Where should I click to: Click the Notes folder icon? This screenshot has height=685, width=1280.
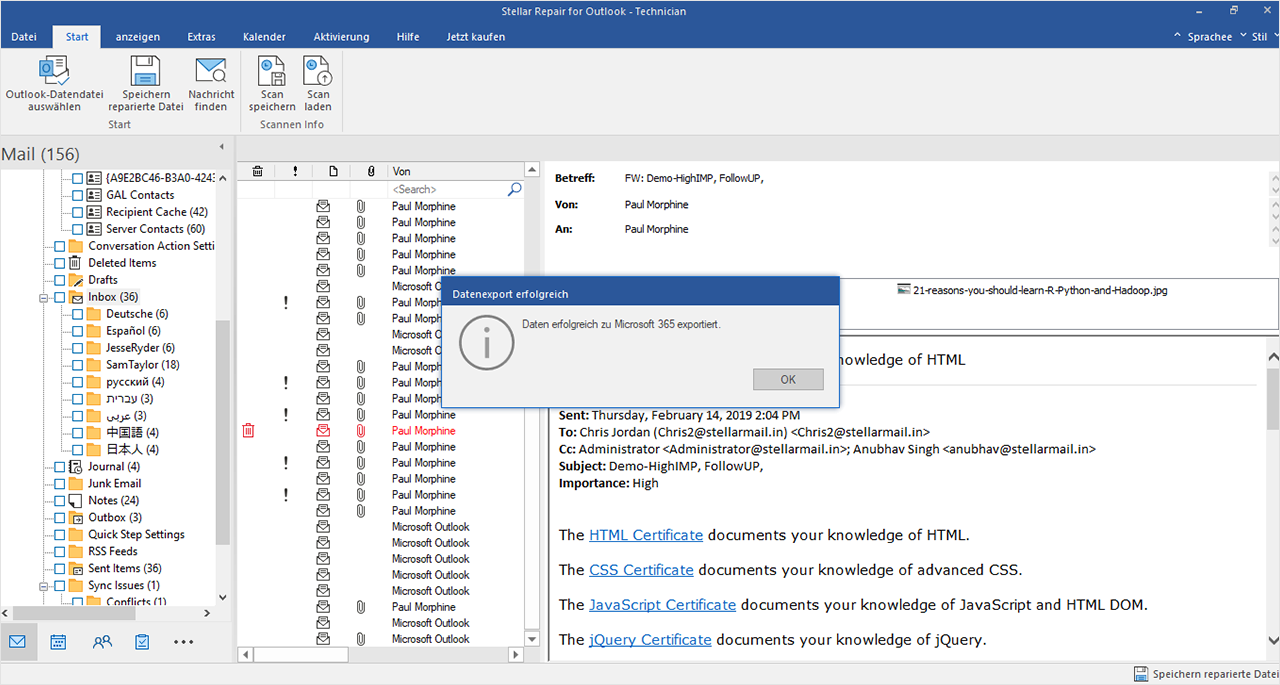coord(77,501)
